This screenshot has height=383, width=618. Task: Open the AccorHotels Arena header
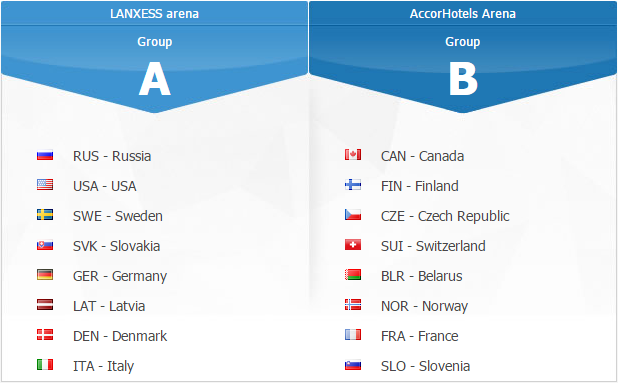click(463, 13)
